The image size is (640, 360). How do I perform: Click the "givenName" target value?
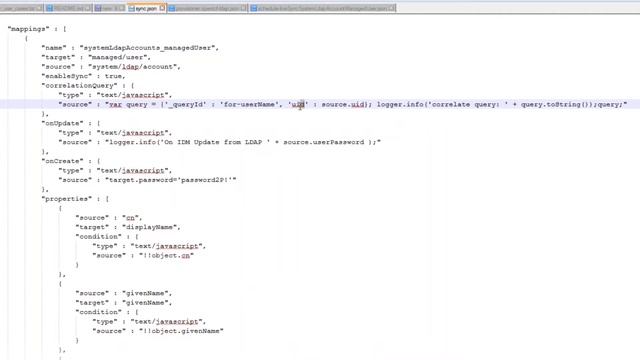pos(145,302)
